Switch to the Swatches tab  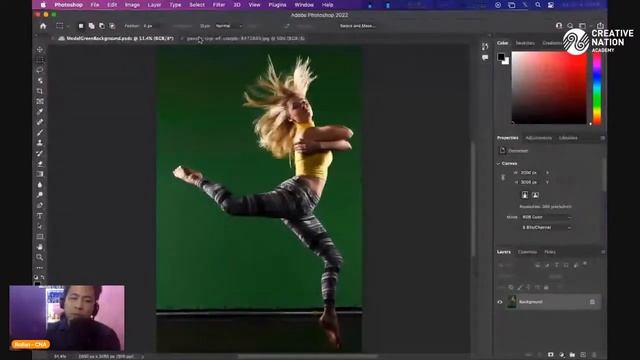click(x=525, y=43)
